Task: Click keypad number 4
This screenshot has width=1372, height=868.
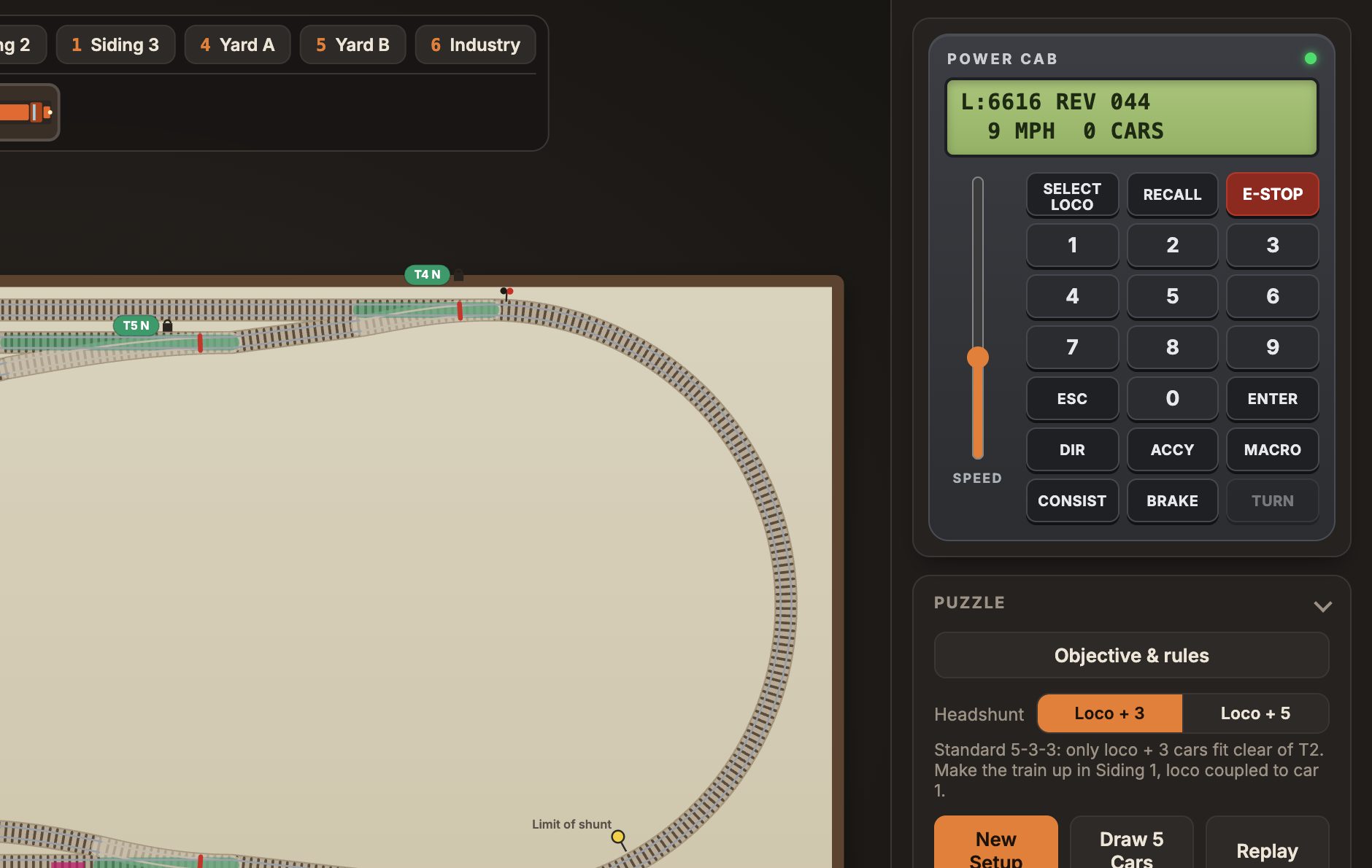Action: coord(1072,296)
